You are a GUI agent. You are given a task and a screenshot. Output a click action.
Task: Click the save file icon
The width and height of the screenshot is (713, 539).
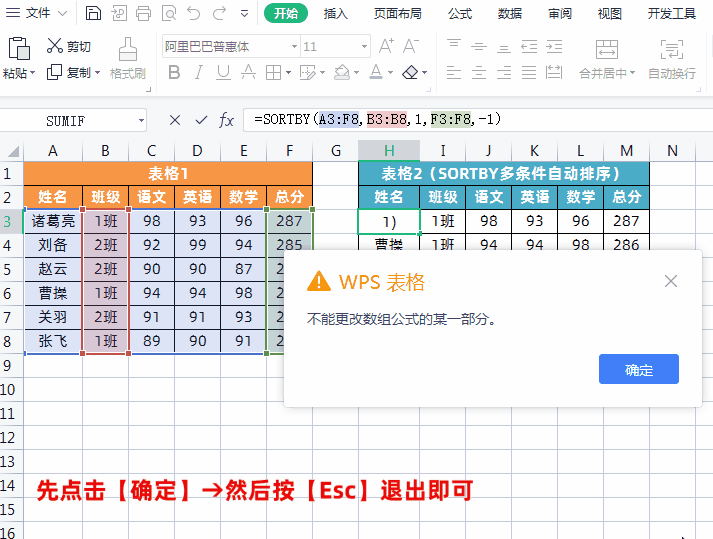(x=93, y=13)
